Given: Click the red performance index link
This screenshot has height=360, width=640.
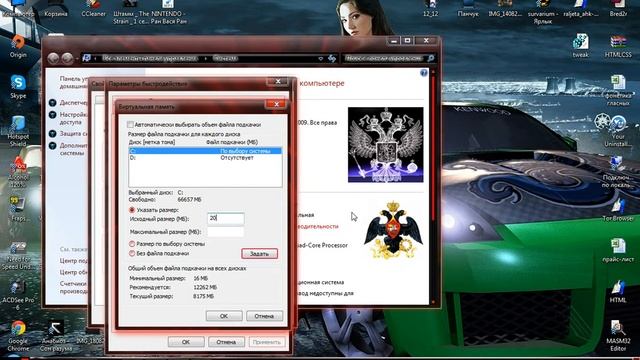Looking at the screenshot, I should [318, 226].
